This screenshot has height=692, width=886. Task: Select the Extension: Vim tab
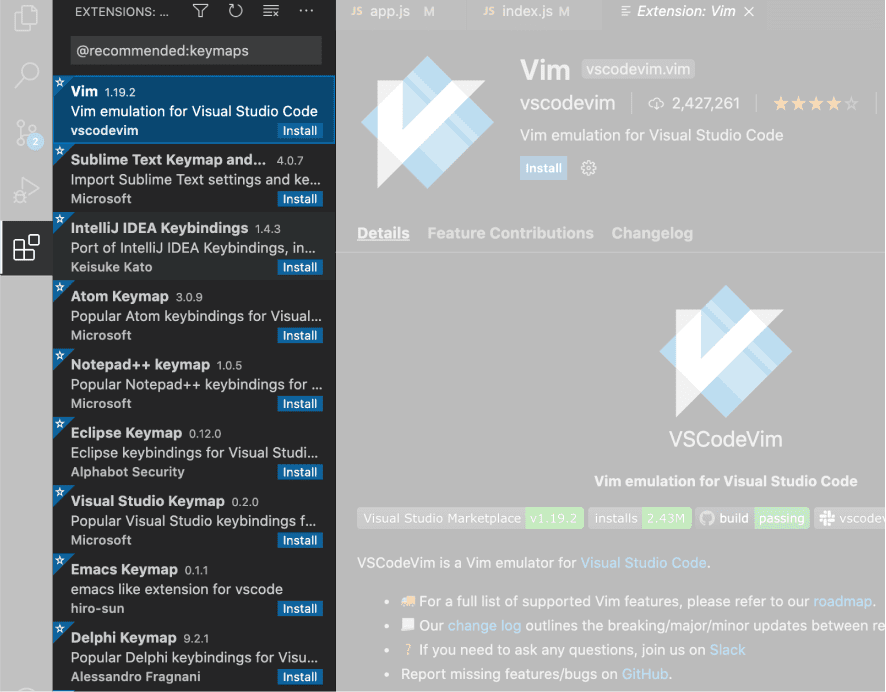pos(686,11)
